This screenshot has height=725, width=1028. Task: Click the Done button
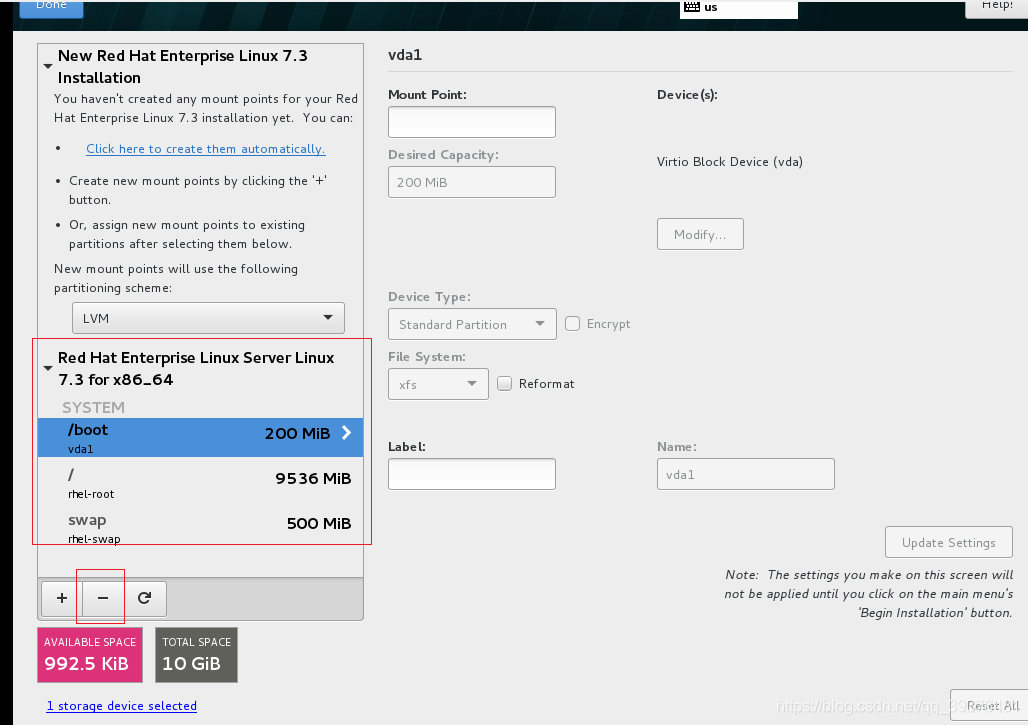pos(52,7)
